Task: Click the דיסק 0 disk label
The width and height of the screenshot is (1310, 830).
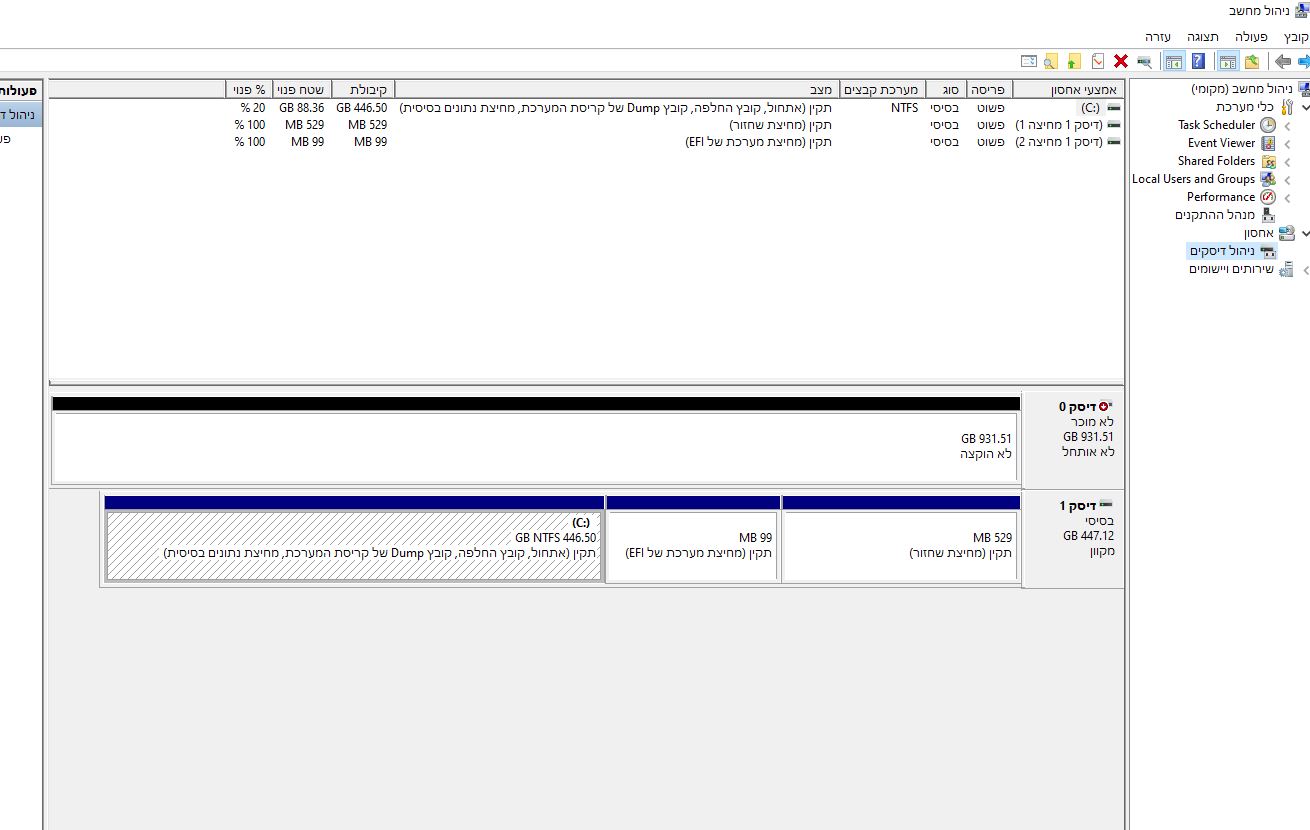Action: pos(1077,407)
